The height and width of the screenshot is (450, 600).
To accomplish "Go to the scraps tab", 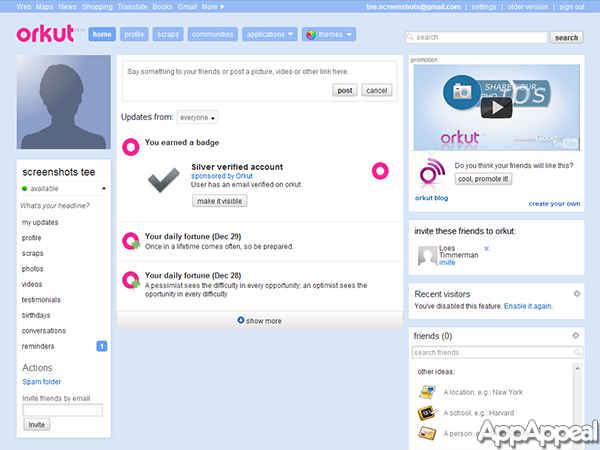I will tap(168, 34).
